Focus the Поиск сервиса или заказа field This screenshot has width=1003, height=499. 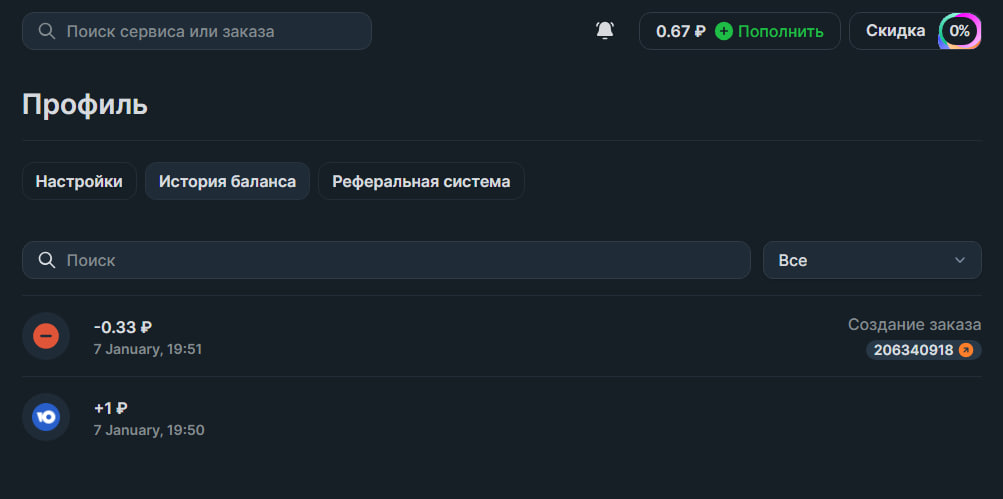[x=210, y=31]
